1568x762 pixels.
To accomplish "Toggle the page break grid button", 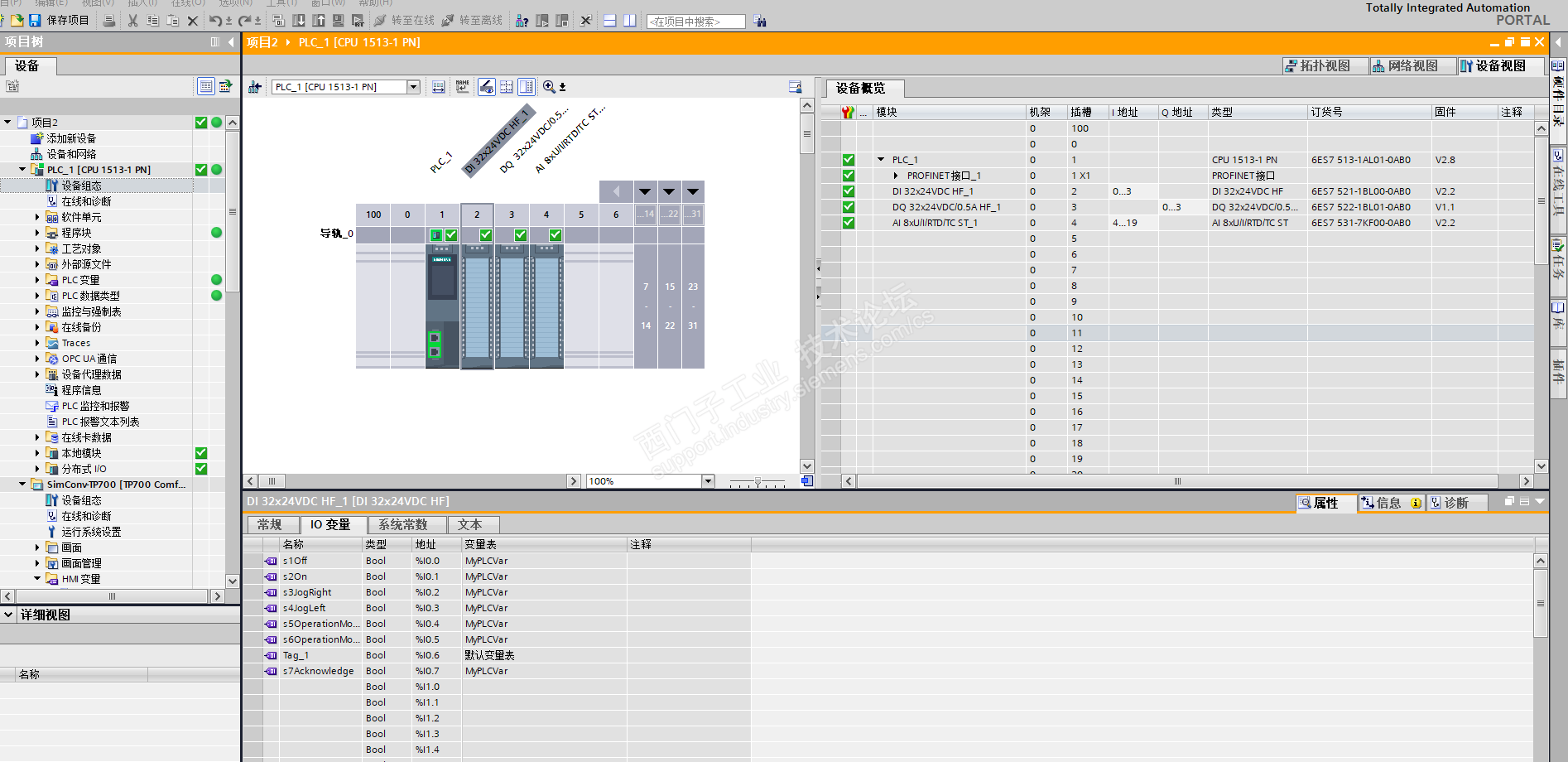I will click(x=506, y=87).
